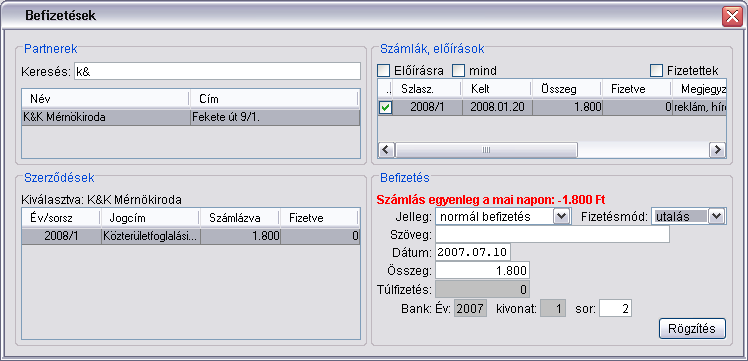Viewport: 748px width, 361px height.
Task: Click the 1.800 Számlázva cell in contracts
Action: click(240, 237)
